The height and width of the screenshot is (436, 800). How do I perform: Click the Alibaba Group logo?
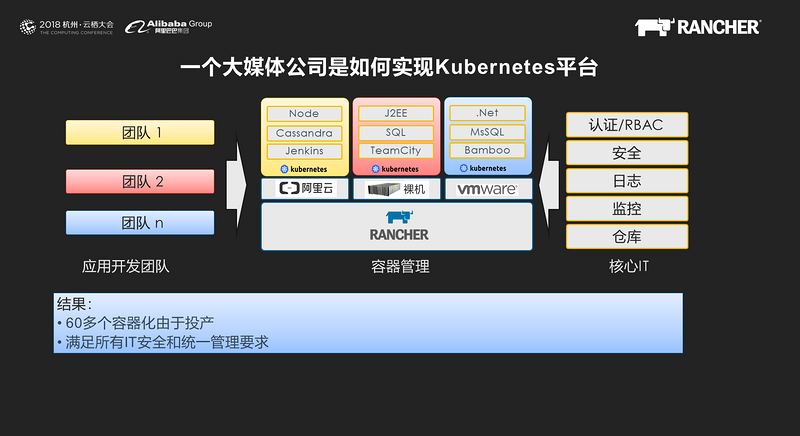(x=168, y=27)
